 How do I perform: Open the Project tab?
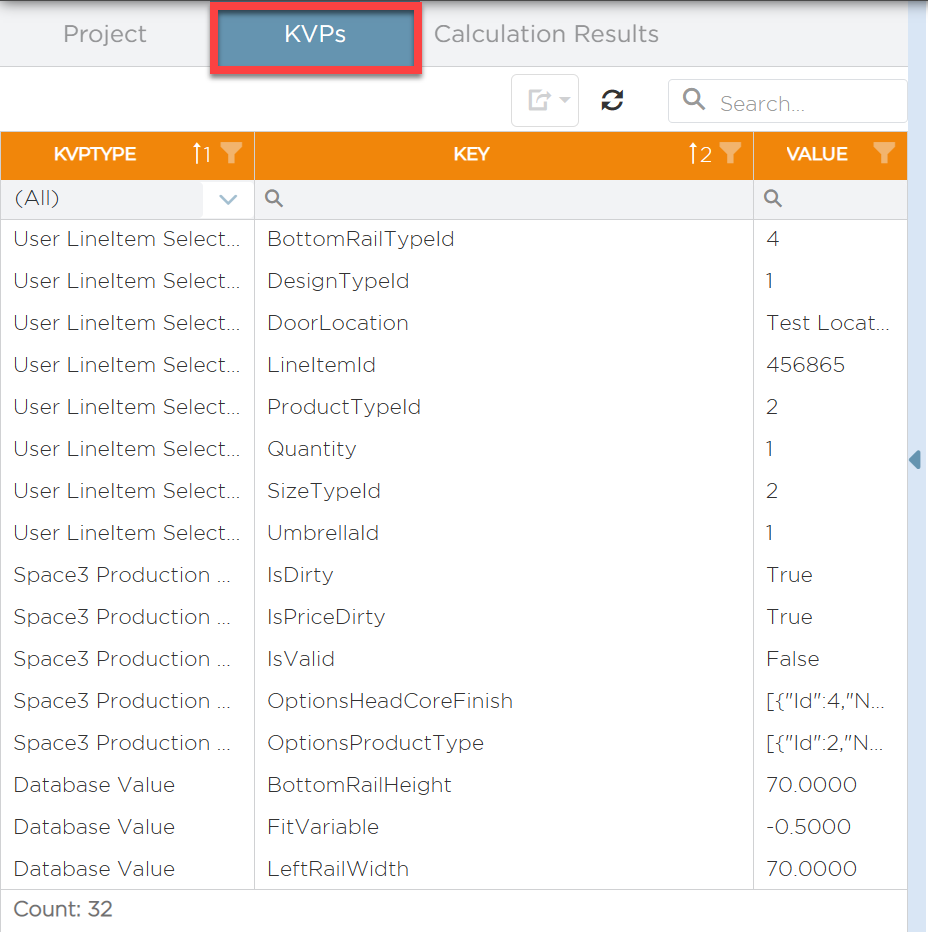(105, 34)
